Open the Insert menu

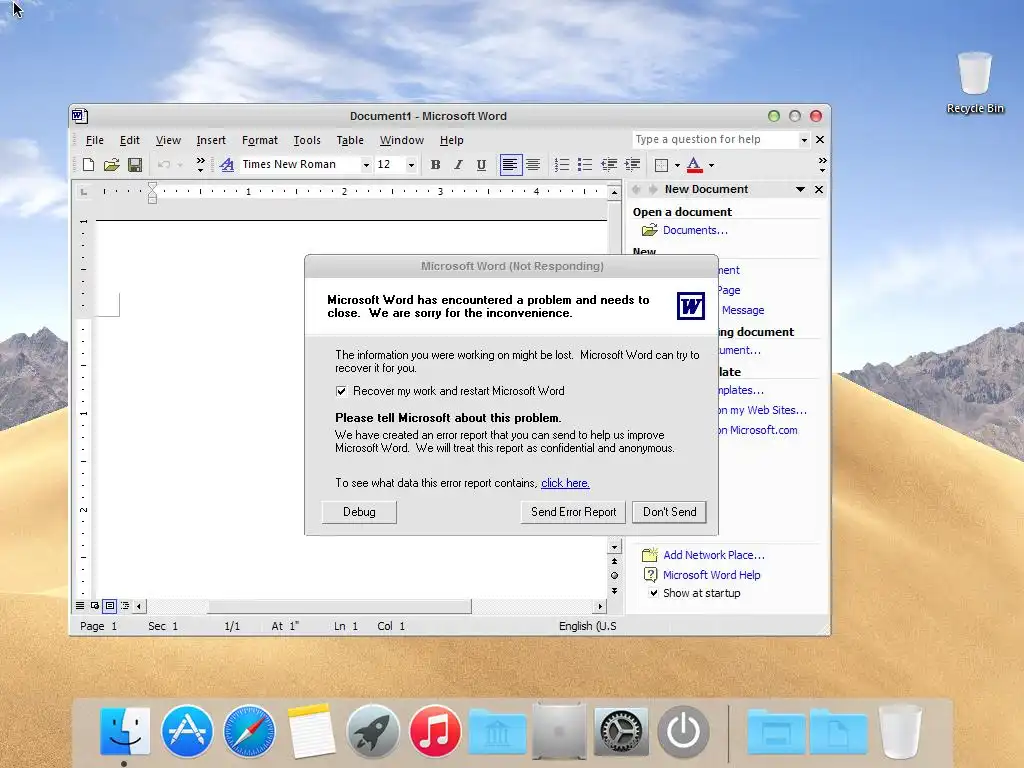(x=211, y=140)
